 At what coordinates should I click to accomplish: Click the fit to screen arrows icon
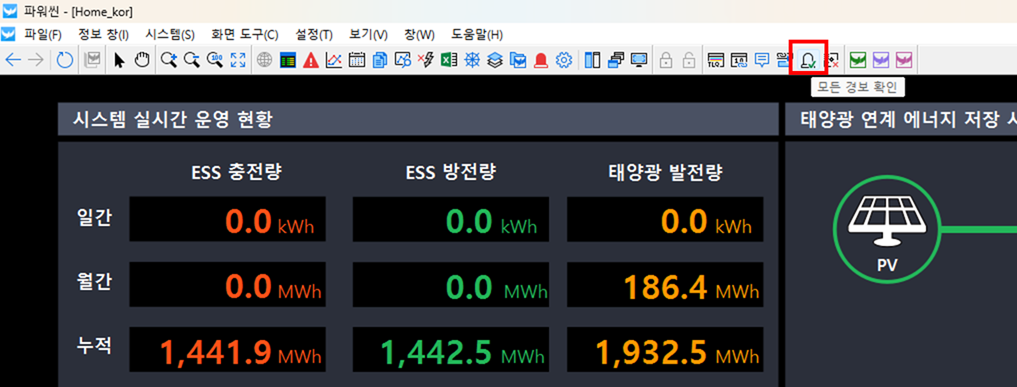[238, 60]
